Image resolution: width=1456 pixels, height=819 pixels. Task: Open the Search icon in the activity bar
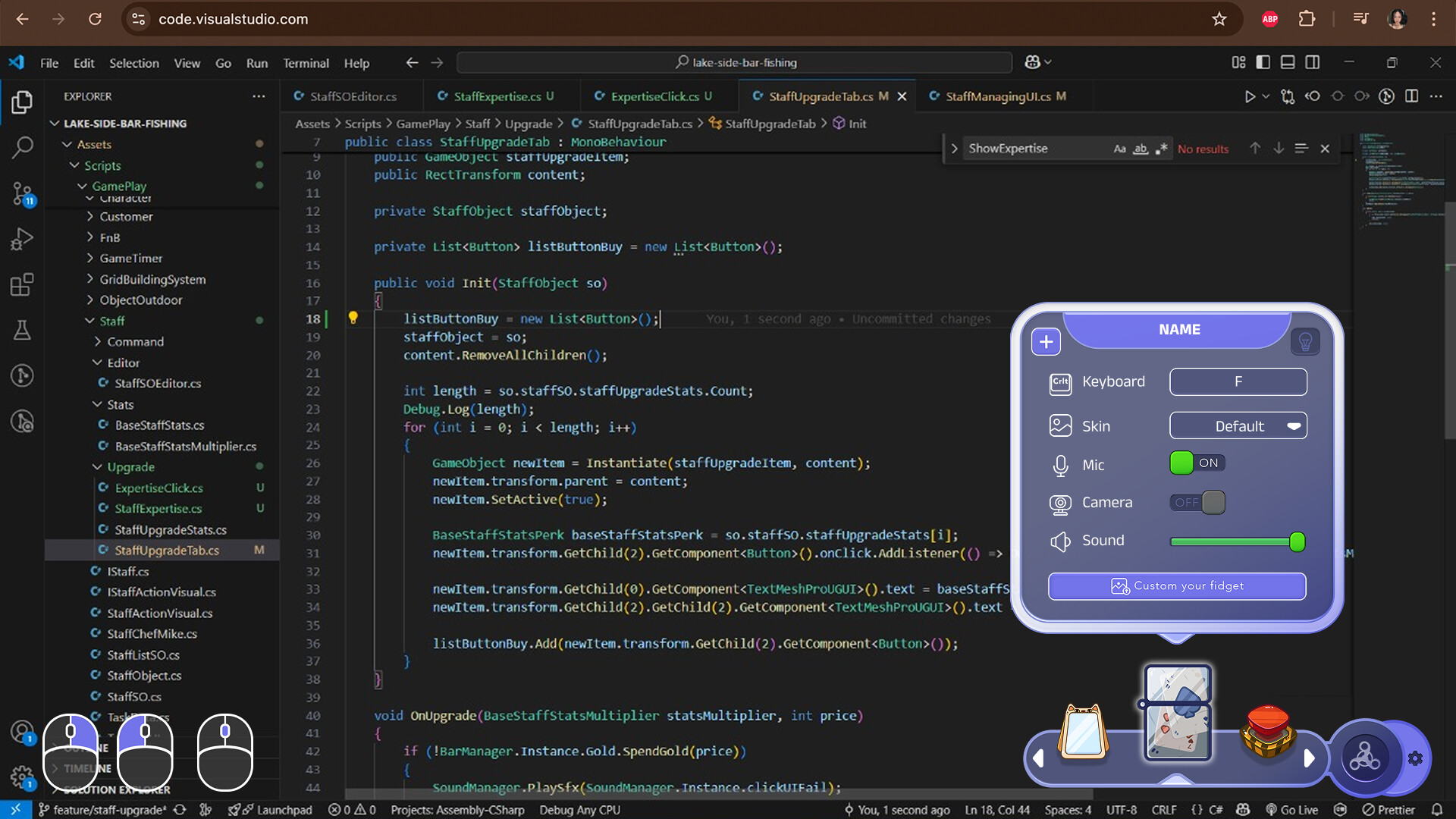tap(22, 147)
